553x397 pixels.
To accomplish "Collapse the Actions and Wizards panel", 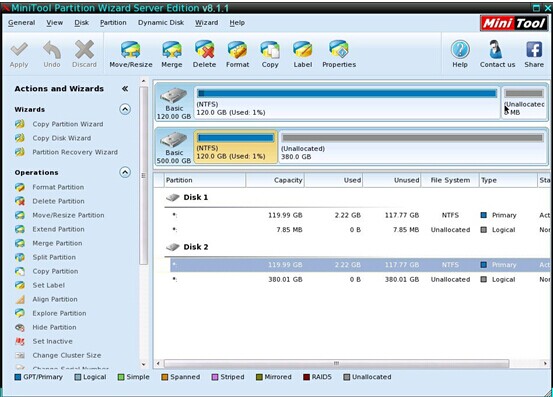I will 125,88.
